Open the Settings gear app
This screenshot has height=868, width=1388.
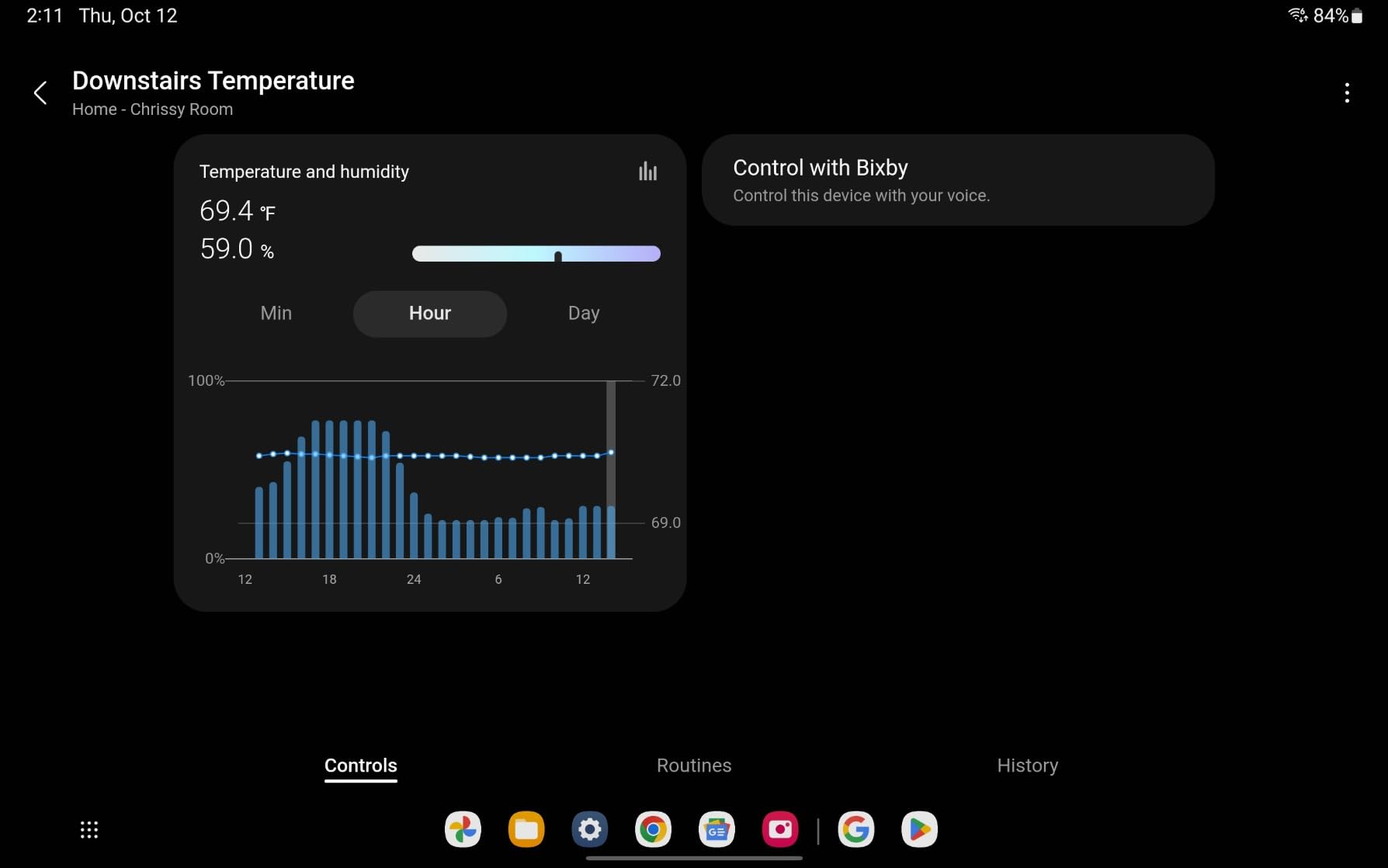[590, 829]
